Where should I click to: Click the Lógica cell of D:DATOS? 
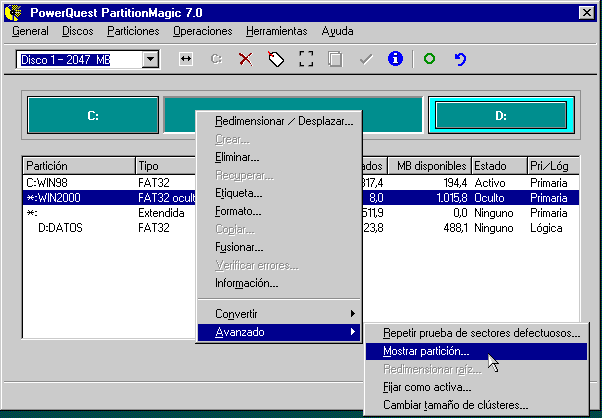[x=546, y=228]
